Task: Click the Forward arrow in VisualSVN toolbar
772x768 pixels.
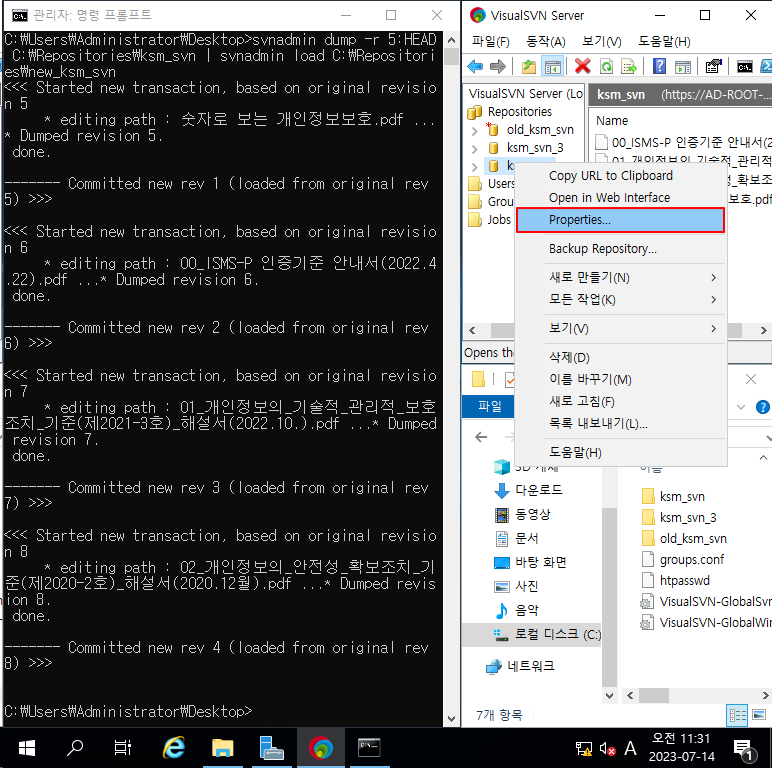Action: tap(498, 66)
